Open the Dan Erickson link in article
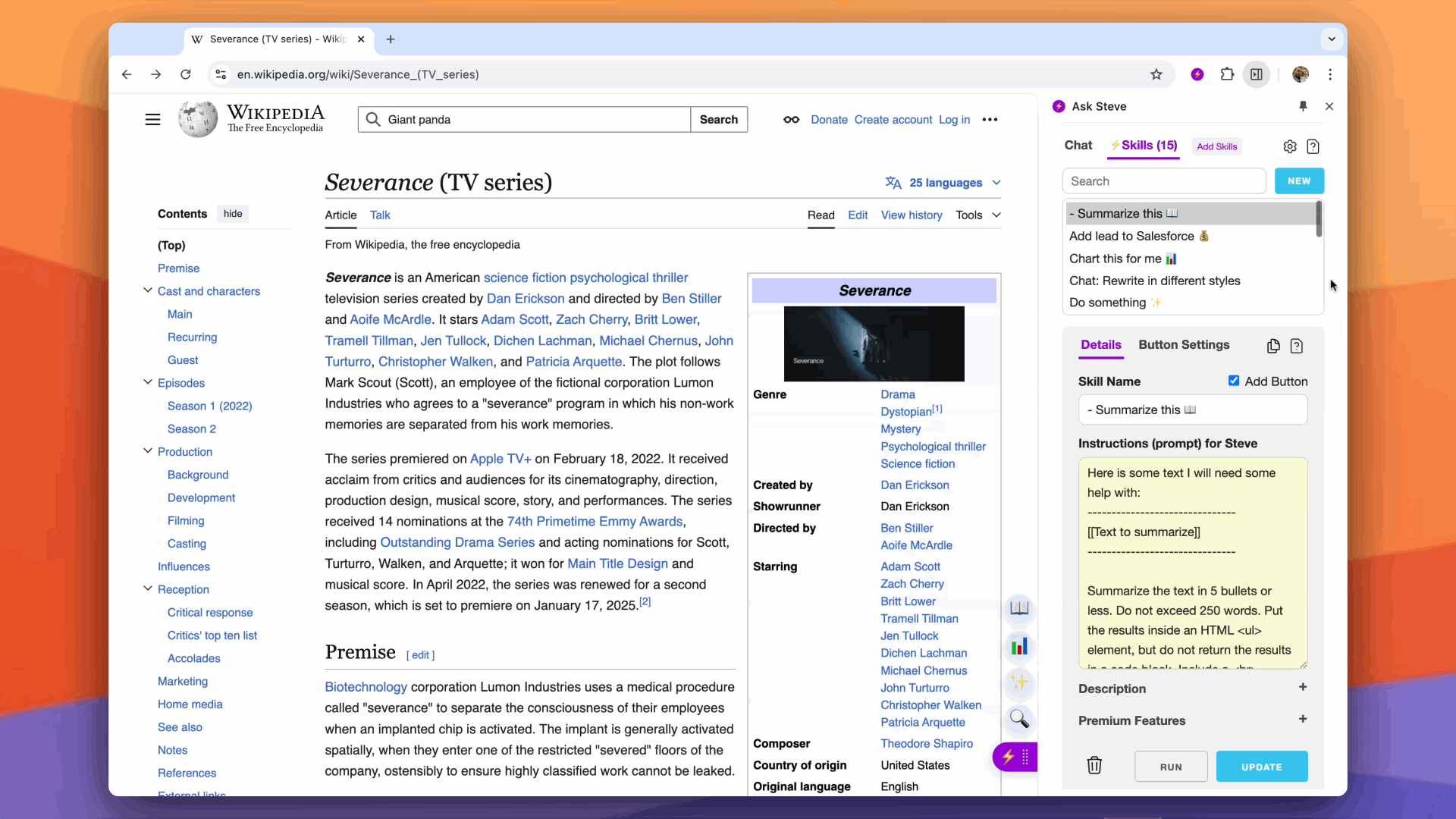This screenshot has width=1456, height=819. point(525,299)
